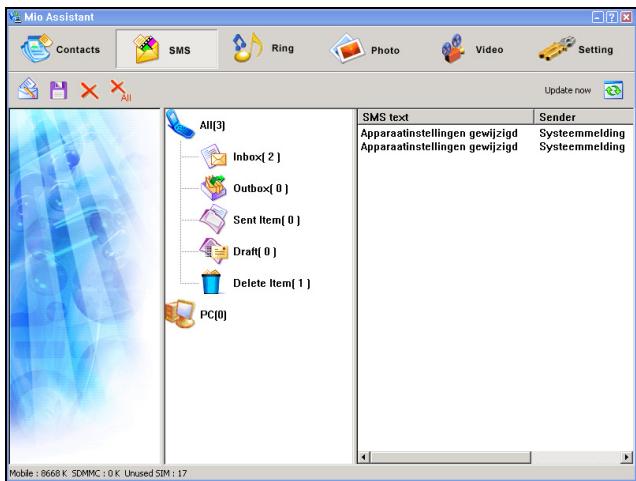Open the Setting tab
Screen dimensions: 636x481
pos(576,49)
